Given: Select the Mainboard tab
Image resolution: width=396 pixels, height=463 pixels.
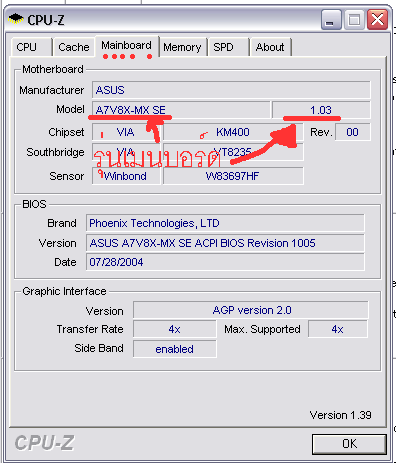Looking at the screenshot, I should coord(127,46).
